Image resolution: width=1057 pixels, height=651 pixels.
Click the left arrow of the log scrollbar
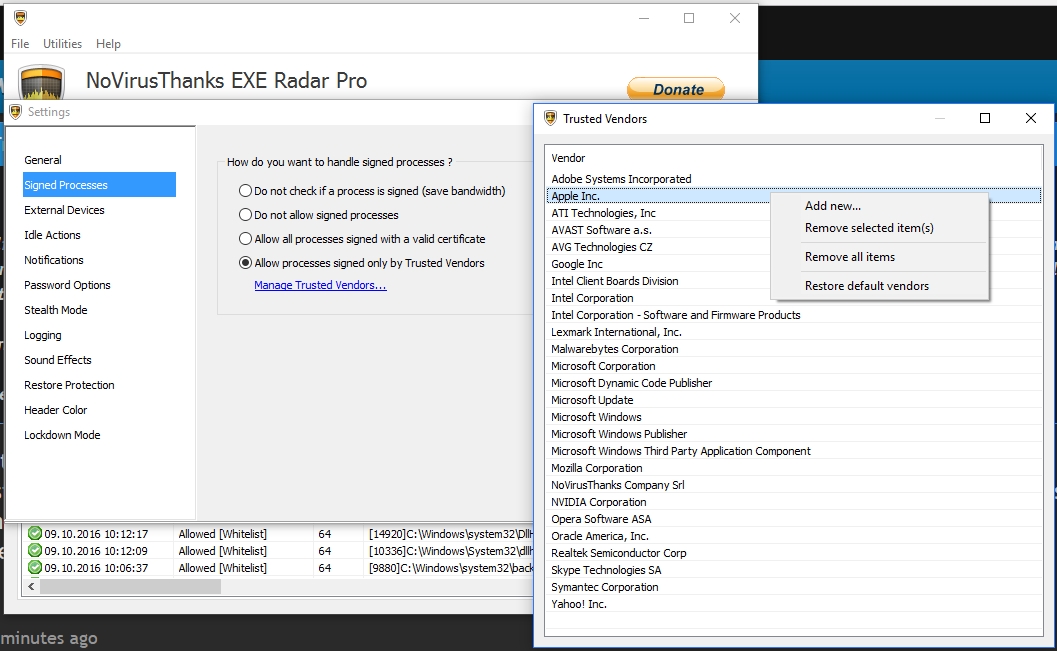point(31,586)
